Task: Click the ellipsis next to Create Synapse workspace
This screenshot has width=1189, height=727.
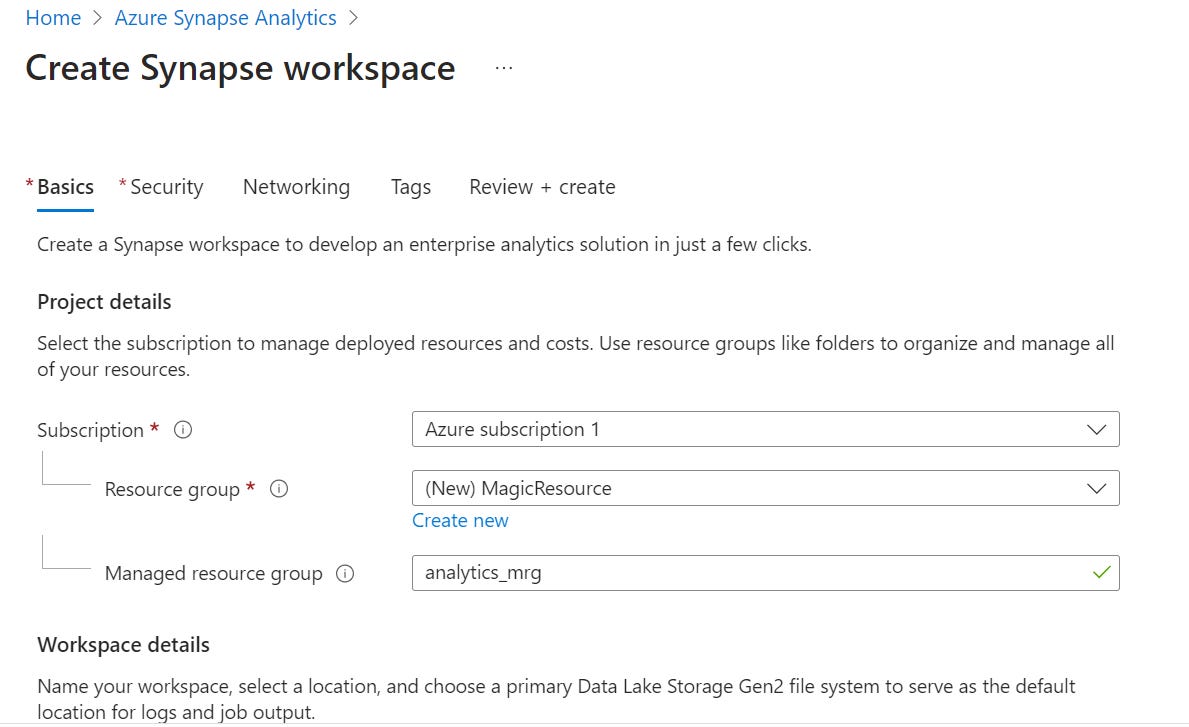Action: [503, 65]
